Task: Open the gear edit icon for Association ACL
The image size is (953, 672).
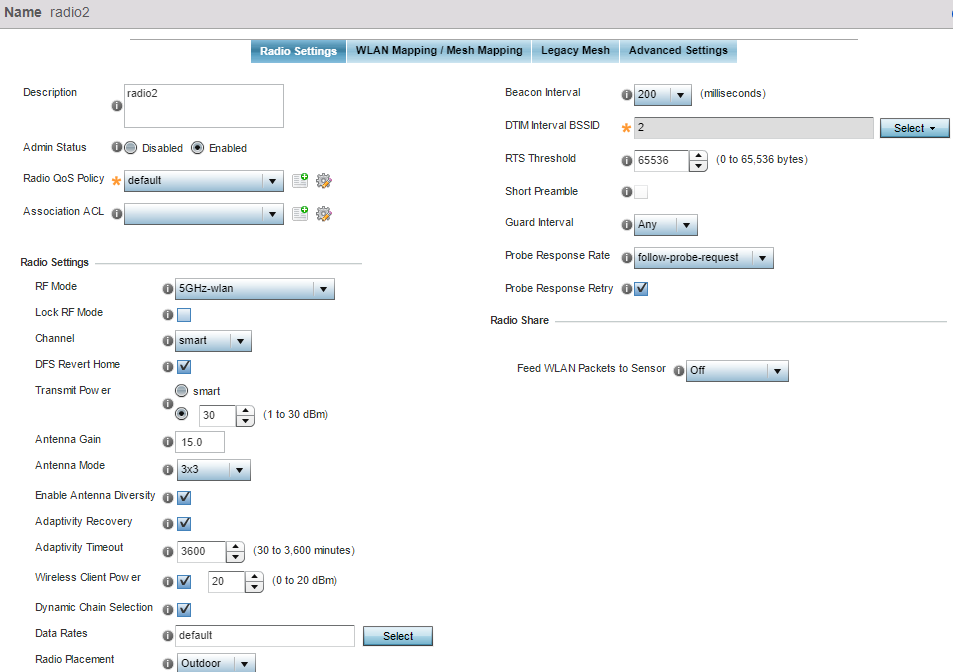Action: [323, 213]
